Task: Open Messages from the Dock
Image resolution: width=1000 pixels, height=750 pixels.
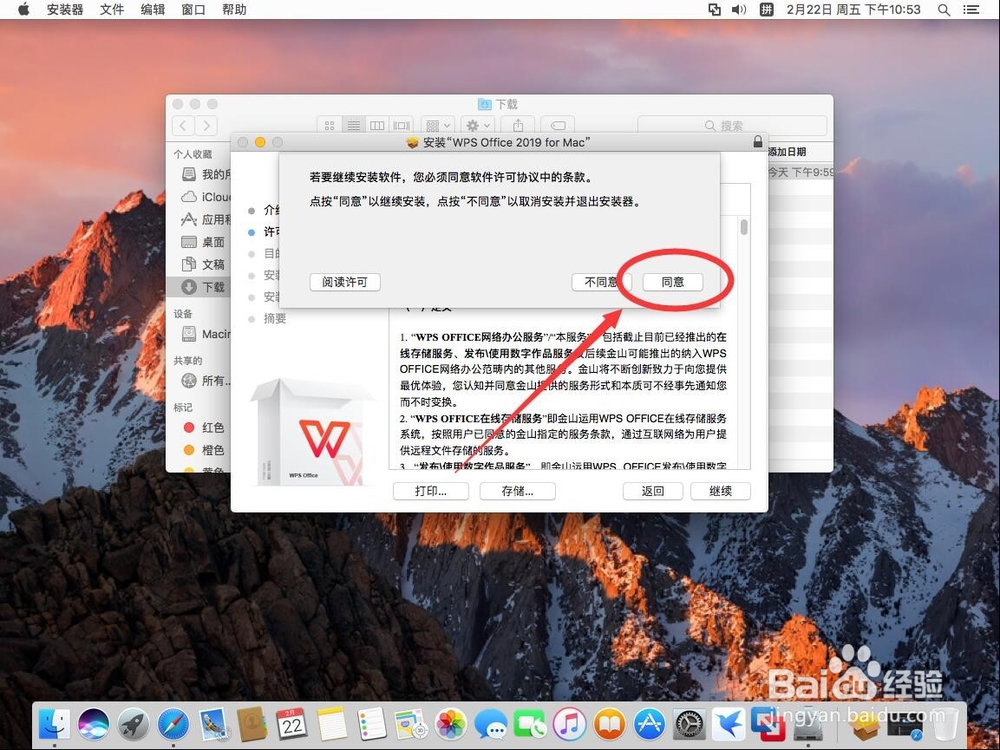Action: 490,724
